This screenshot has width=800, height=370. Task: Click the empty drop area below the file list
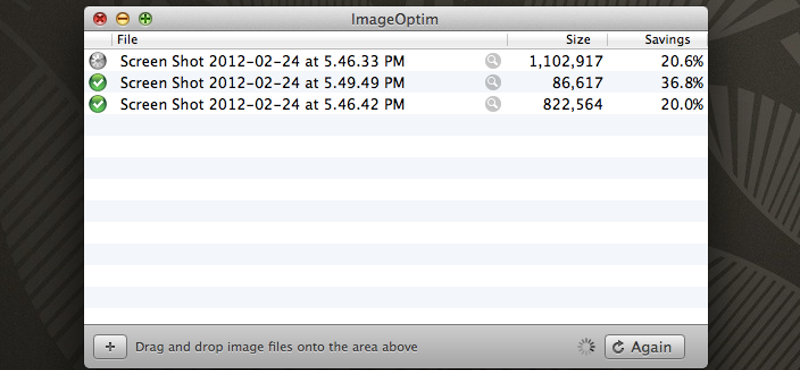coord(396,219)
